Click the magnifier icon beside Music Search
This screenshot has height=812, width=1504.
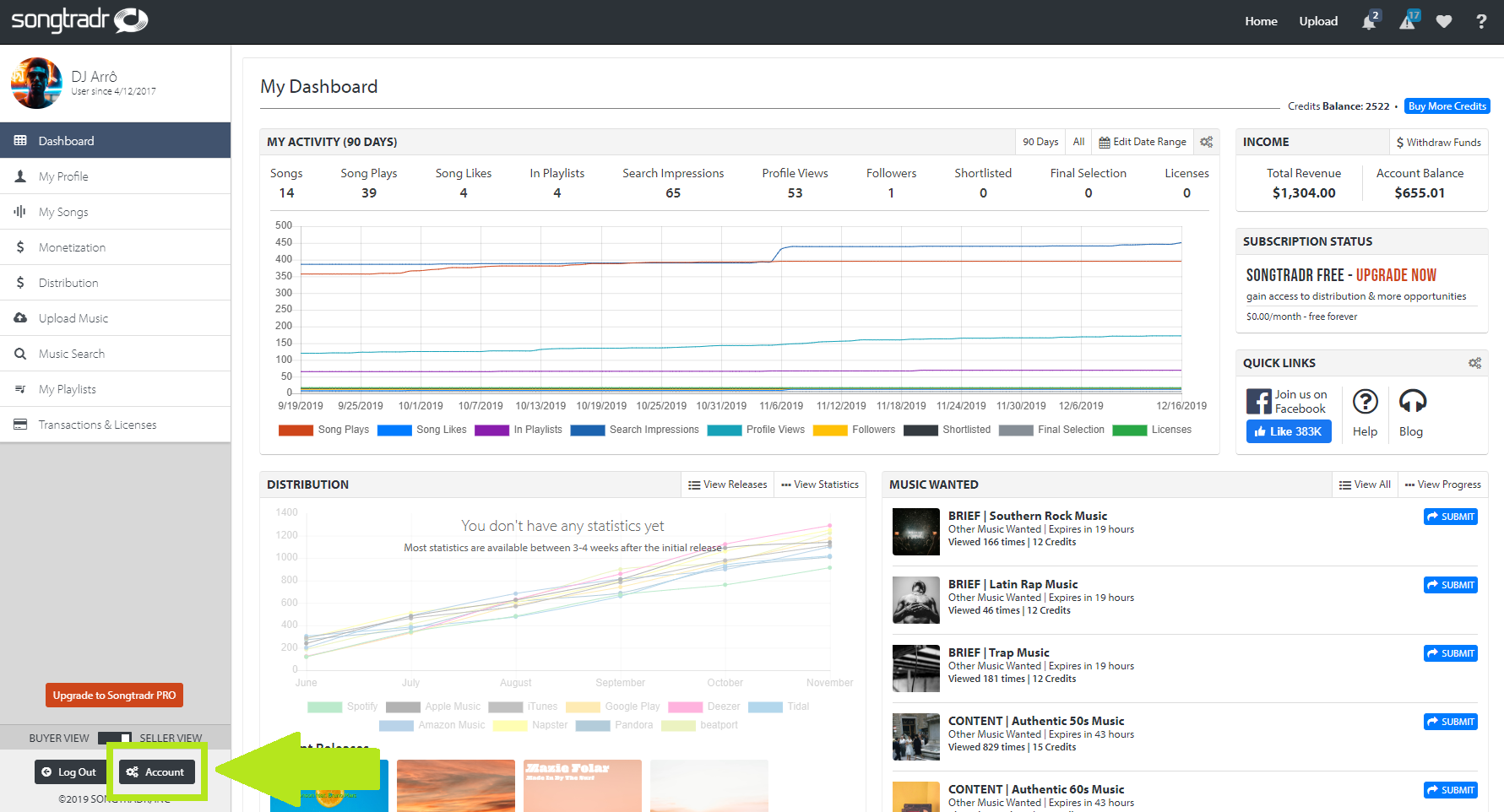pos(20,354)
